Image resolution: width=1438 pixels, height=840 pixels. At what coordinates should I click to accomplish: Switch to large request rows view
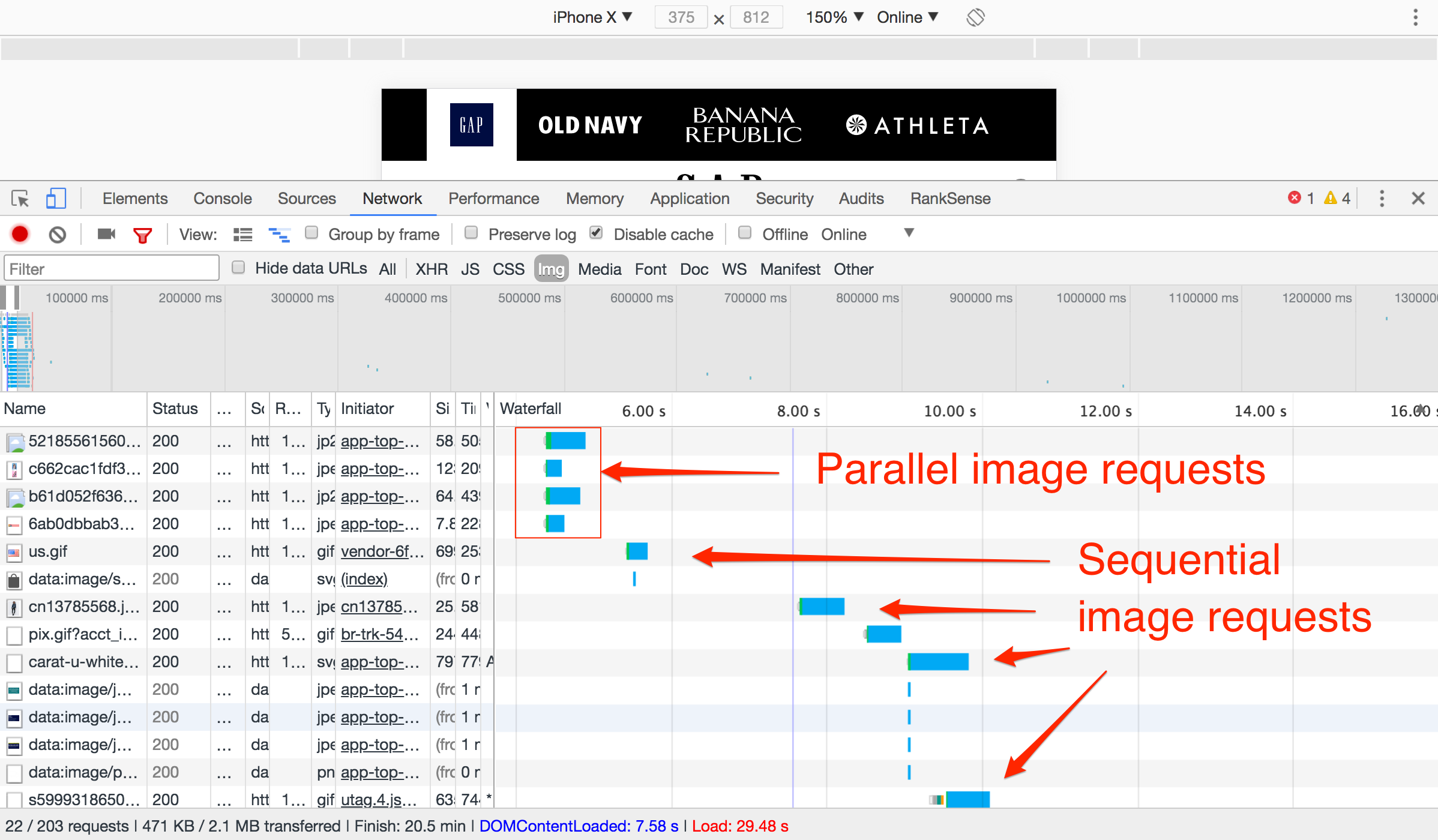coord(242,235)
